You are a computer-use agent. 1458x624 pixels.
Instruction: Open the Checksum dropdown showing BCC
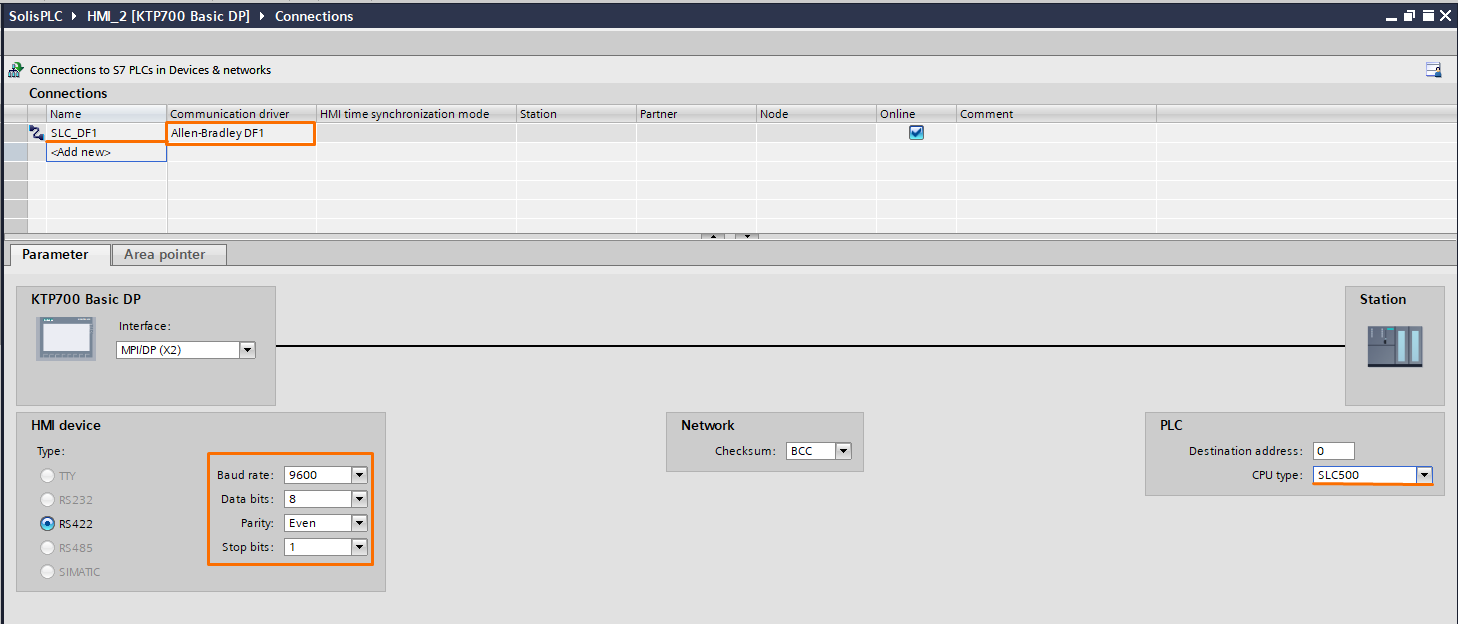coord(843,451)
